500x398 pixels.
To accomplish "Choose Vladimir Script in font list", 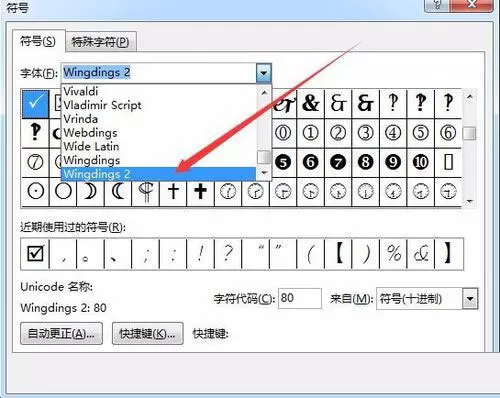I will (159, 105).
